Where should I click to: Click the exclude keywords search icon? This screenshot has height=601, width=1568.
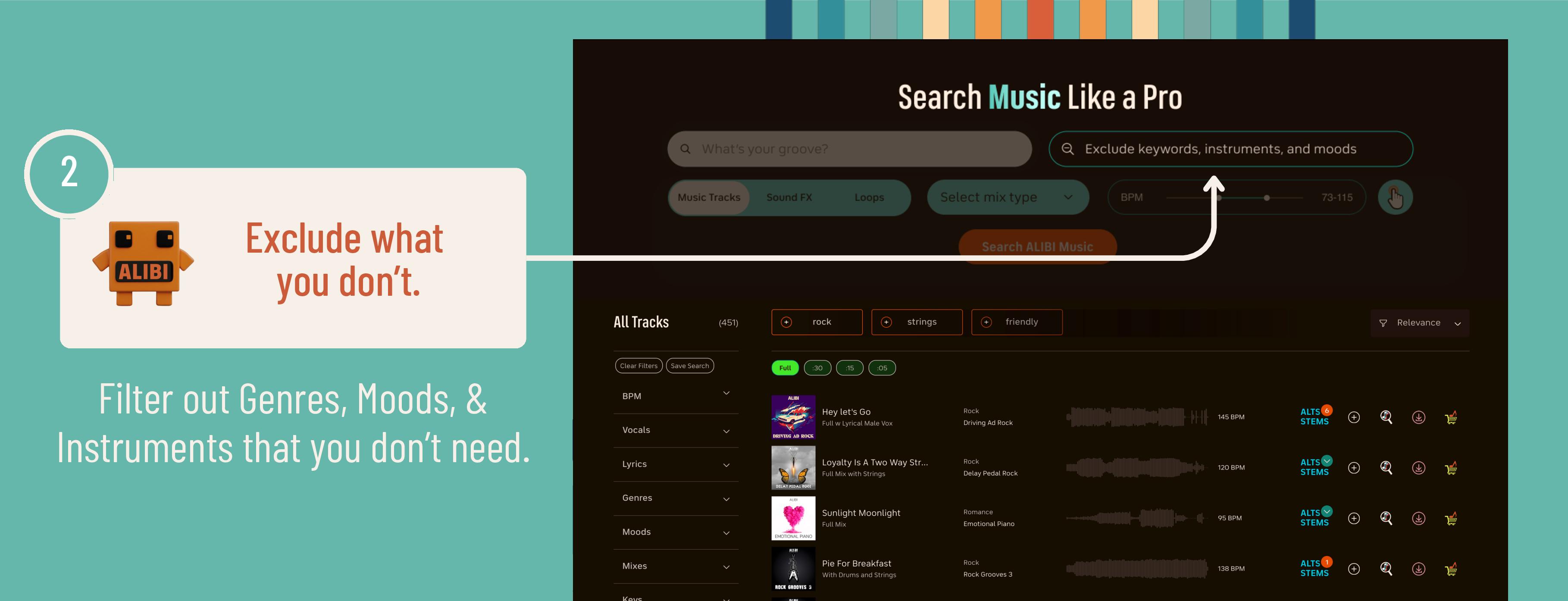click(x=1072, y=149)
